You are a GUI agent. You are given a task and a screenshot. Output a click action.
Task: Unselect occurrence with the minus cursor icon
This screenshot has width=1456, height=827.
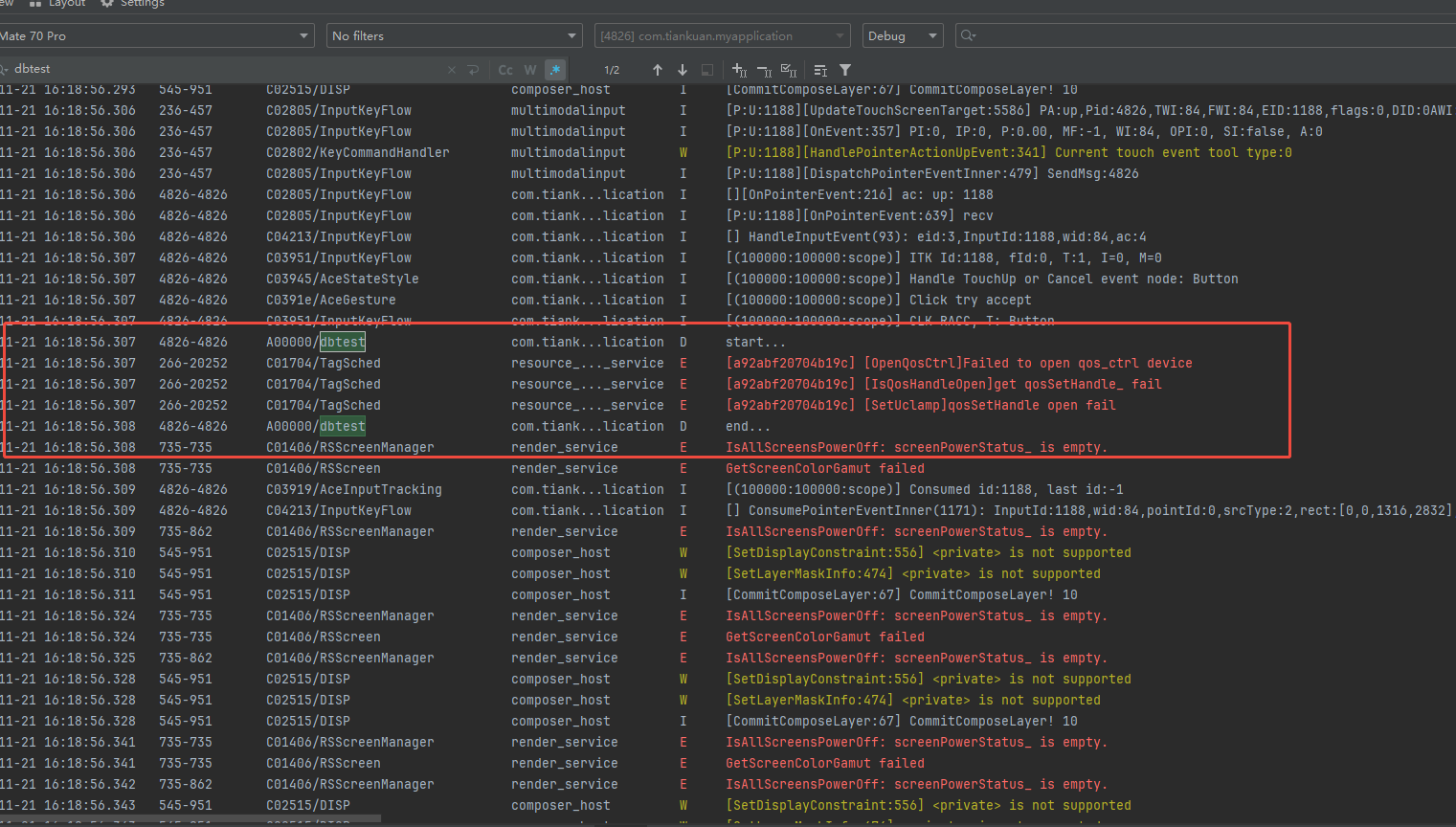764,70
